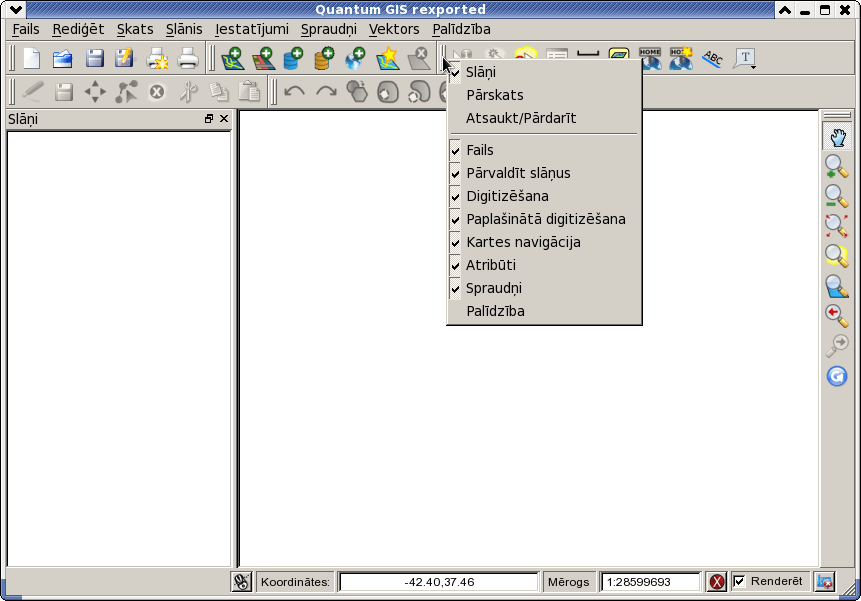Float the Slāņi panel with undock button
Screen dimensions: 861x601
(x=209, y=119)
